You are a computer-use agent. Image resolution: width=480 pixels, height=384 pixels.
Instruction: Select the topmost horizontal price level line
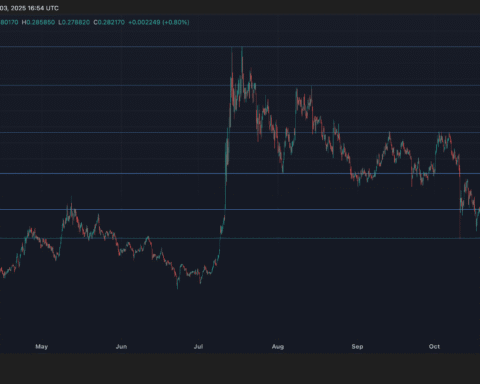click(x=240, y=47)
